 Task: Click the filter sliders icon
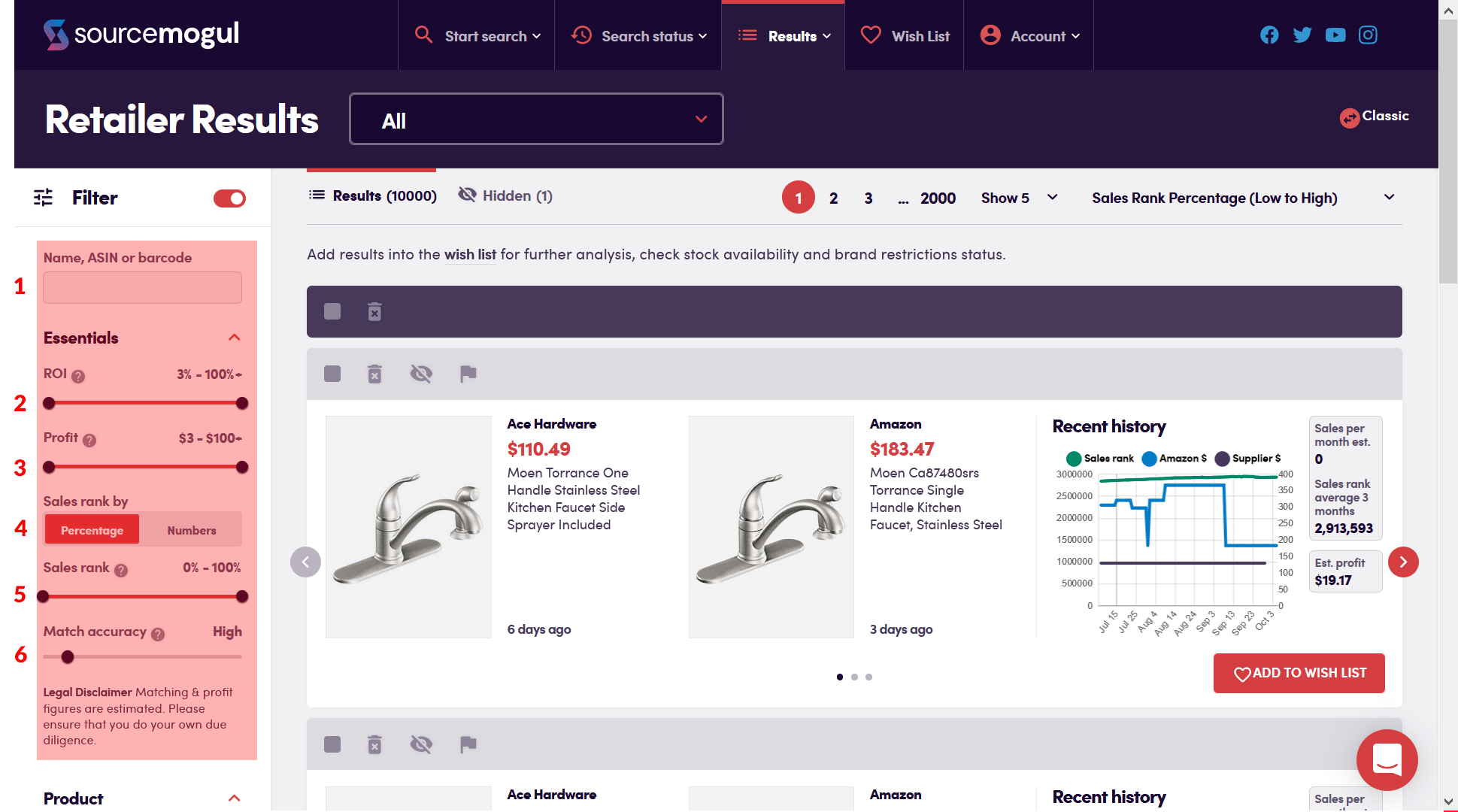tap(44, 198)
